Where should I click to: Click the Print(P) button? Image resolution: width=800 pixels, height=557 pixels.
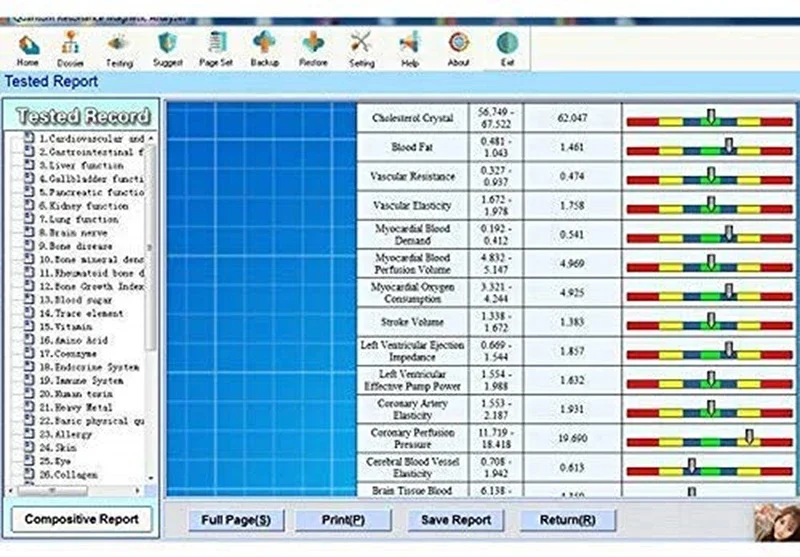[343, 520]
